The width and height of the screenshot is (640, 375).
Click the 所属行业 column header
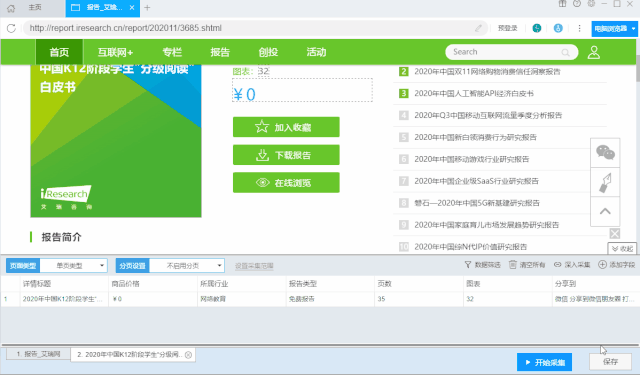click(242, 284)
